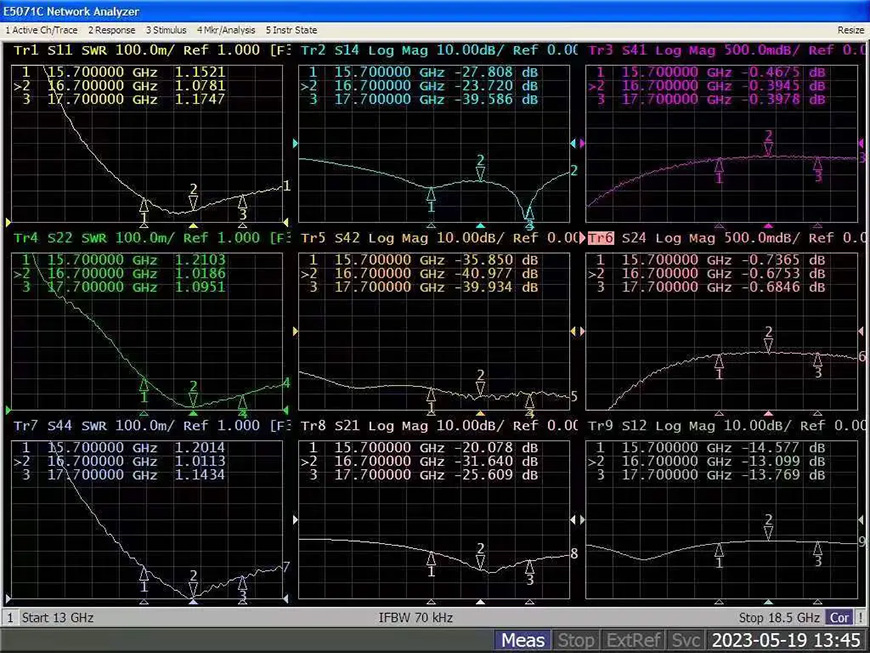
Task: Click the date and time display
Action: tap(786, 640)
